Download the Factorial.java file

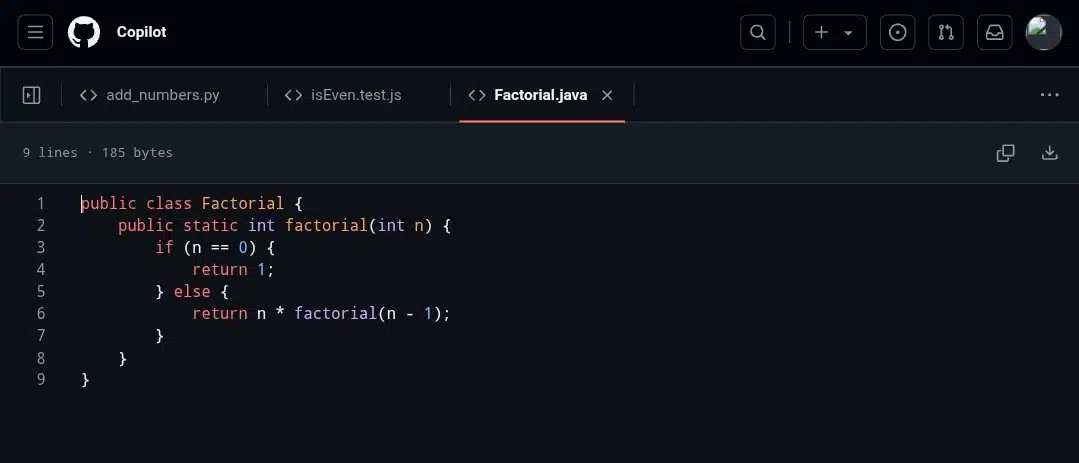tap(1049, 153)
